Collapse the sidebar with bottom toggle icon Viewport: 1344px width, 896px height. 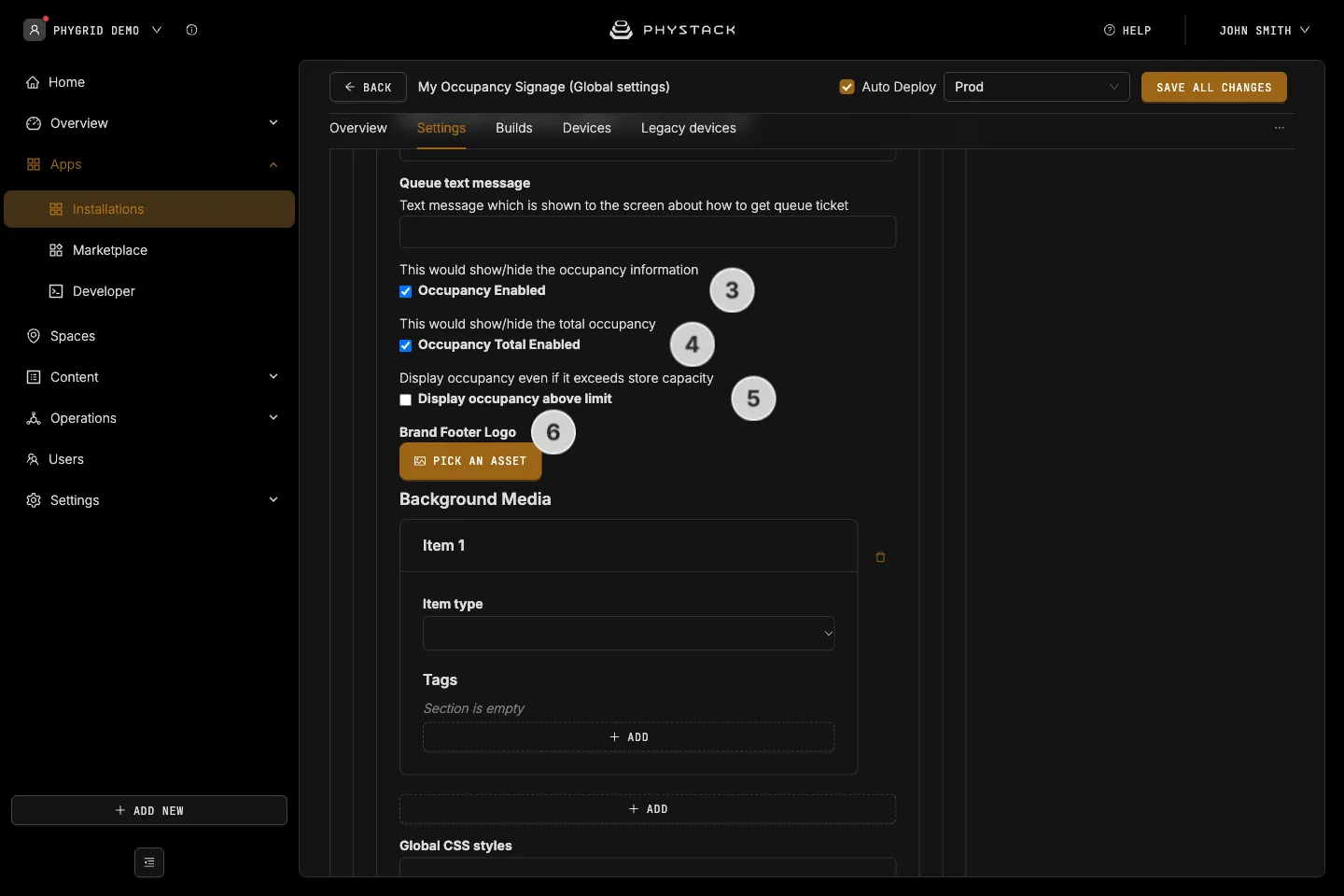(x=149, y=862)
